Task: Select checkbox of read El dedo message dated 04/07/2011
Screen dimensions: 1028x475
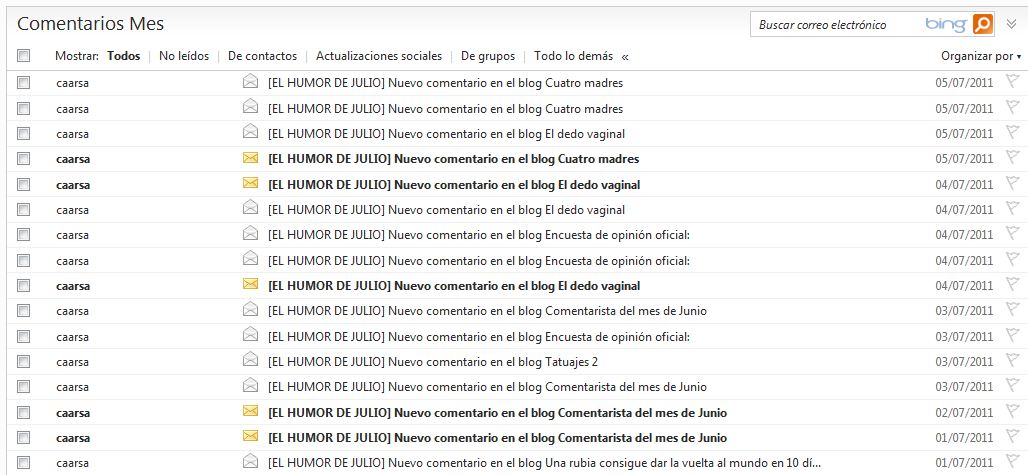Action: (x=24, y=210)
